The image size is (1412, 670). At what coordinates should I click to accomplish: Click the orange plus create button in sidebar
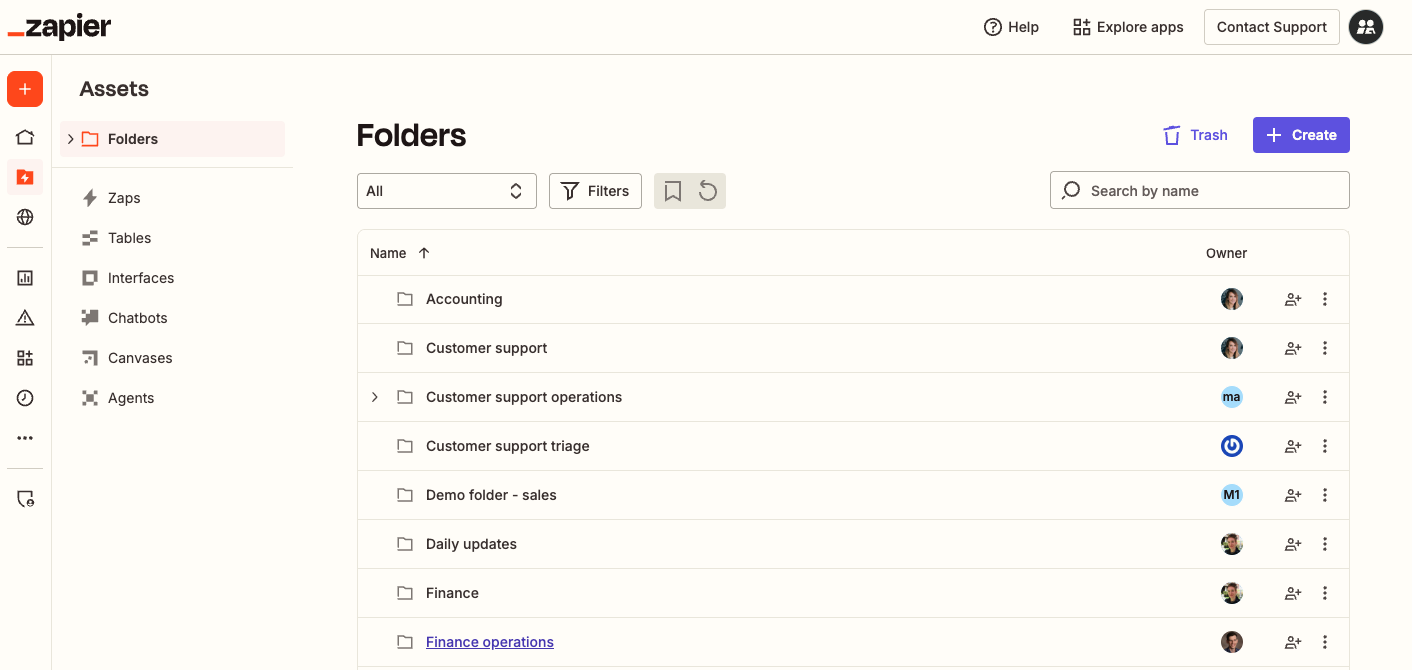(x=25, y=89)
